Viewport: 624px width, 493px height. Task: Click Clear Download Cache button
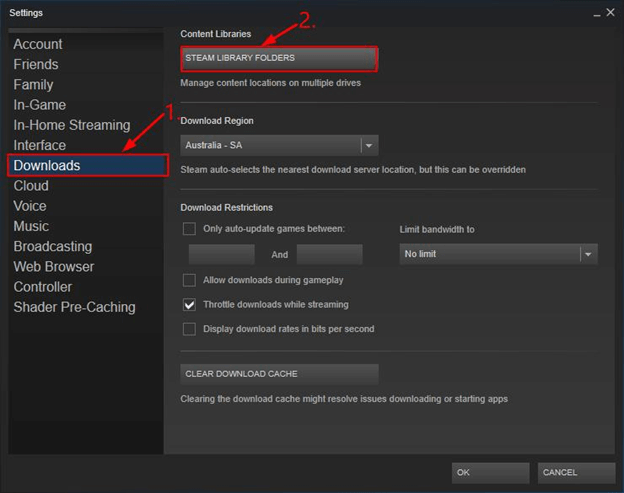click(x=279, y=374)
